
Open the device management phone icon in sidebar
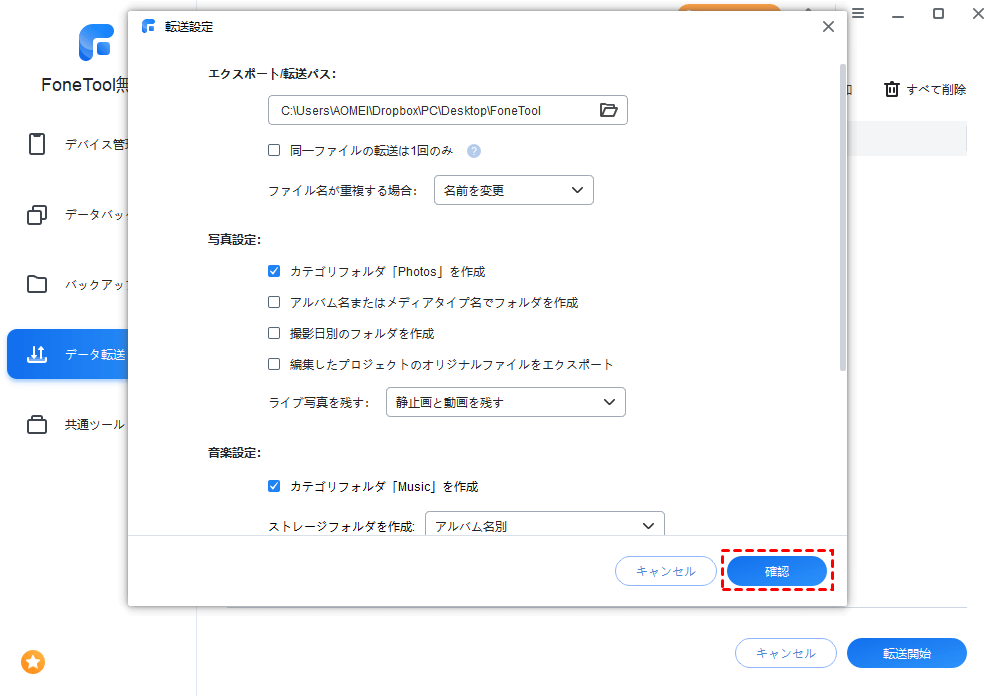pos(37,144)
